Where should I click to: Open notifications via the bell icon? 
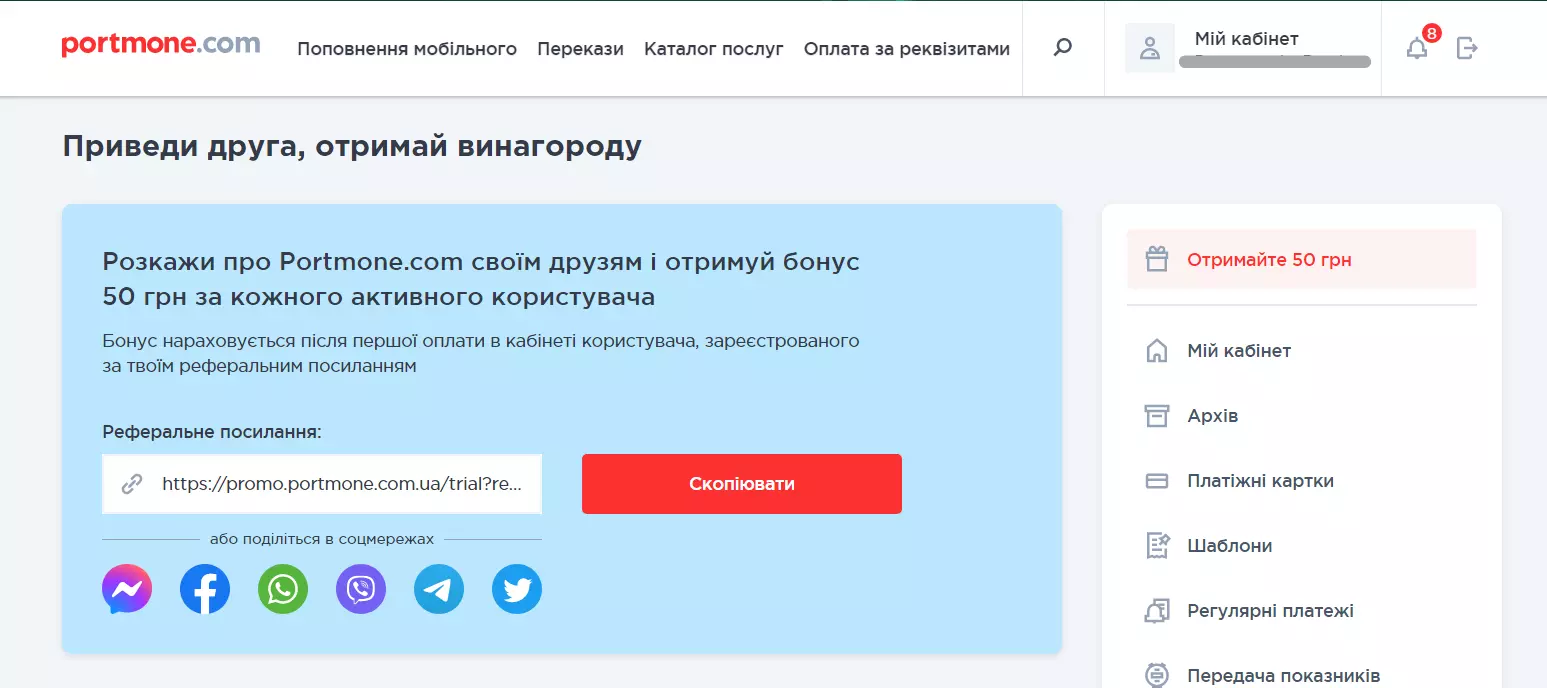point(1416,47)
